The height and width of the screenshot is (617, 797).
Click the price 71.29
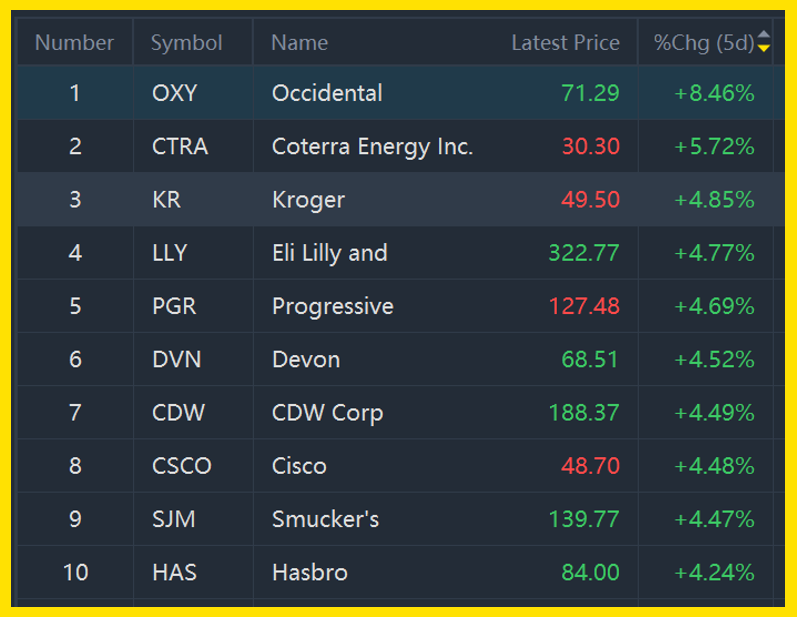[590, 93]
